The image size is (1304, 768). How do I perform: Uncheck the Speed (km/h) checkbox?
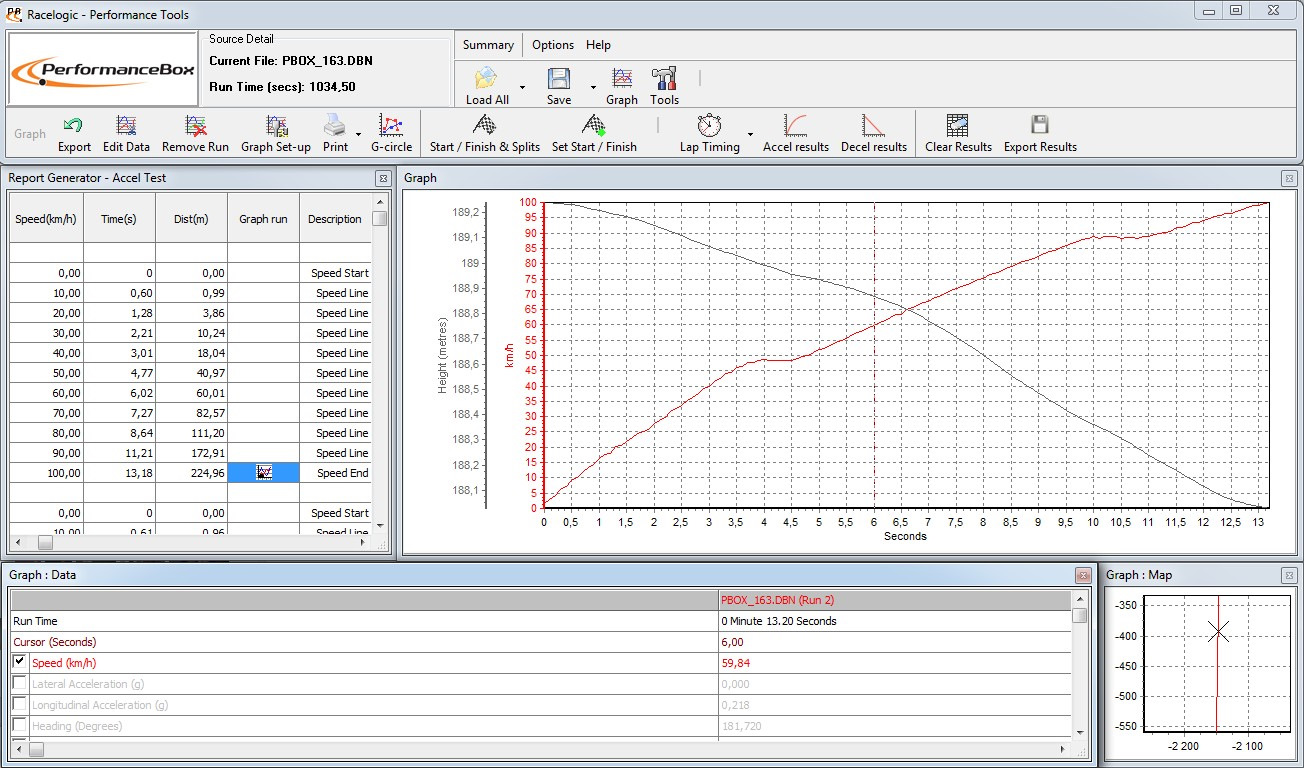(20, 662)
